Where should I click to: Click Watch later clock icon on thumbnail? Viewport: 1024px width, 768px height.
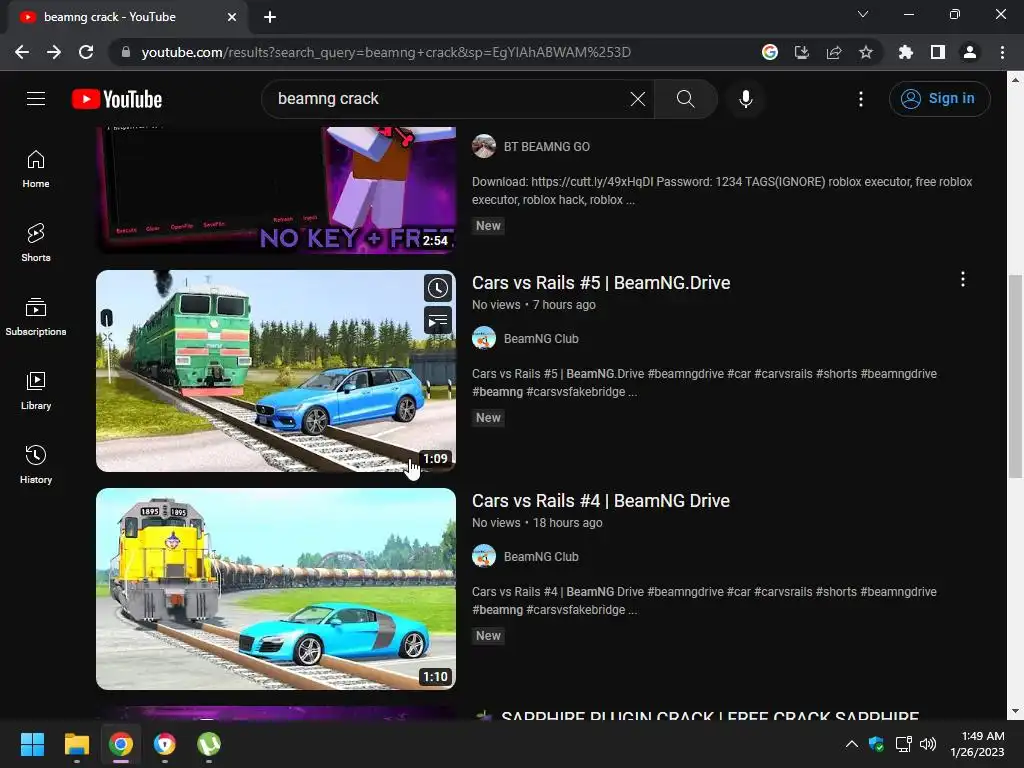[x=438, y=288]
